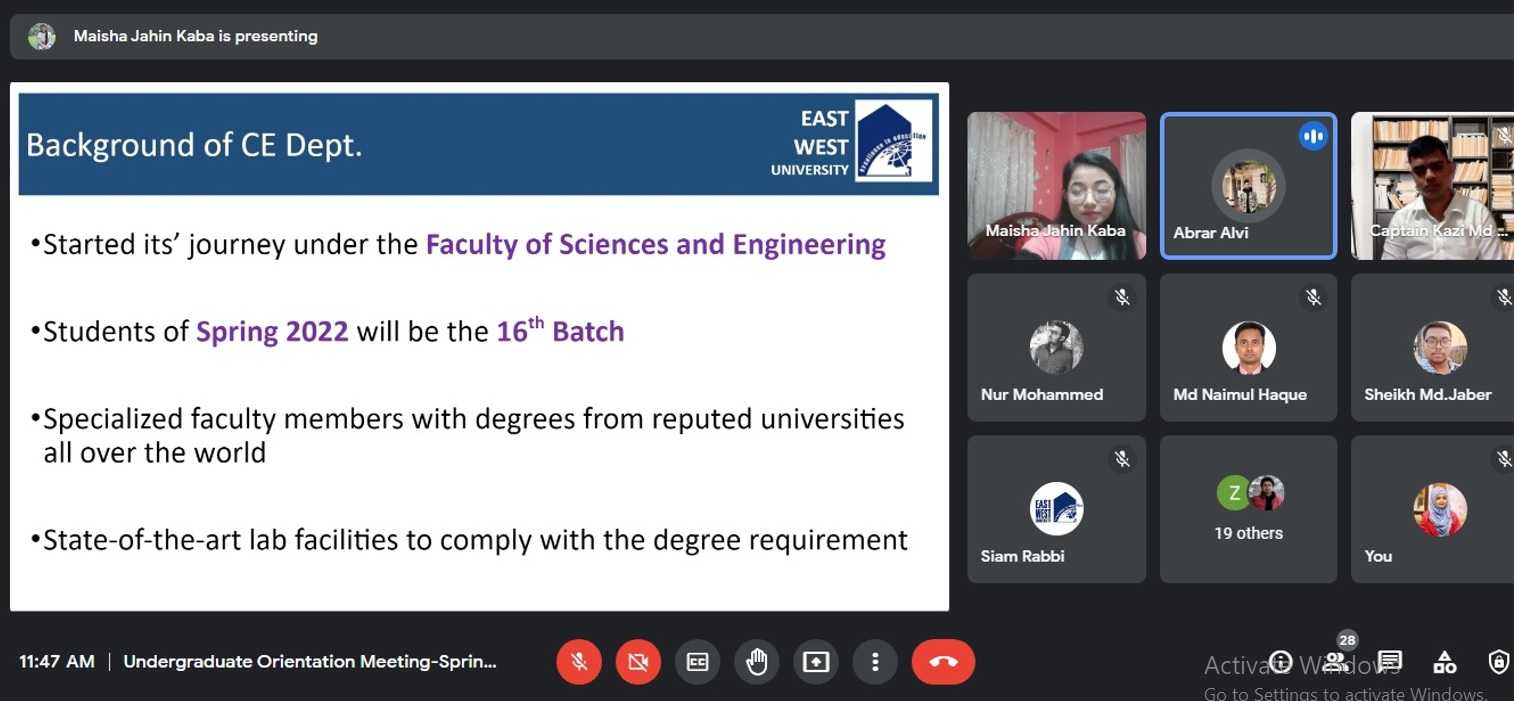Leave the call with the red hang-up button
This screenshot has height=701, width=1515.
[x=943, y=662]
